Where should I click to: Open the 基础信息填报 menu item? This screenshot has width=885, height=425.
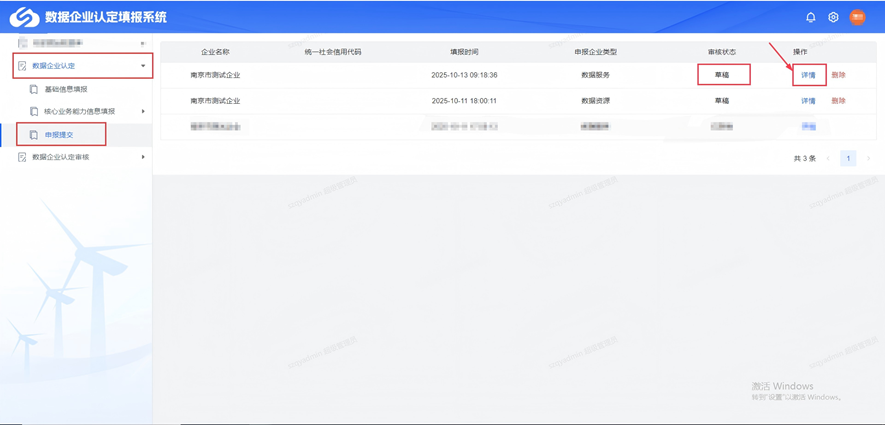click(66, 89)
